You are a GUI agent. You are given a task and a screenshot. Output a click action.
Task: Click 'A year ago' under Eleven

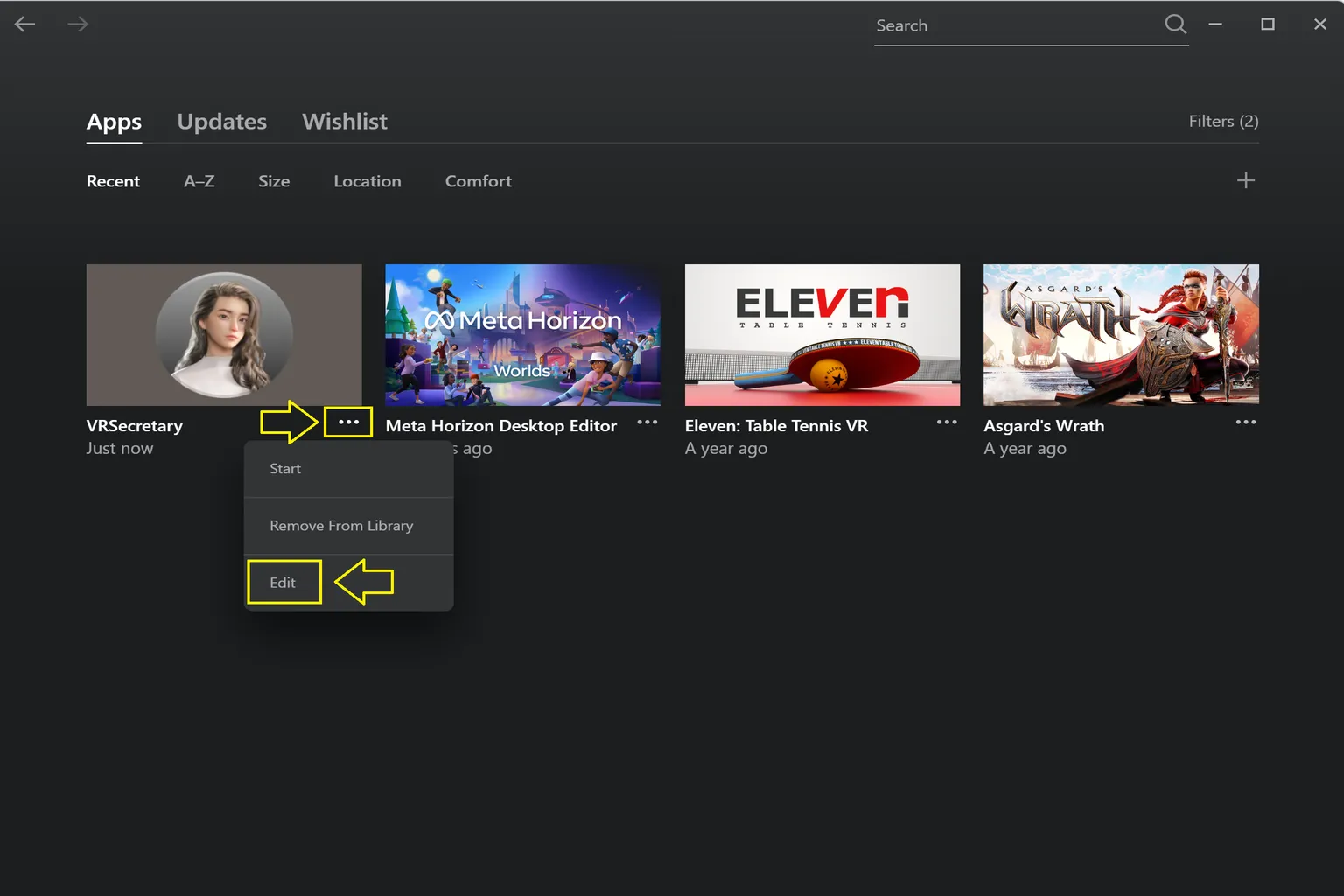coord(726,449)
